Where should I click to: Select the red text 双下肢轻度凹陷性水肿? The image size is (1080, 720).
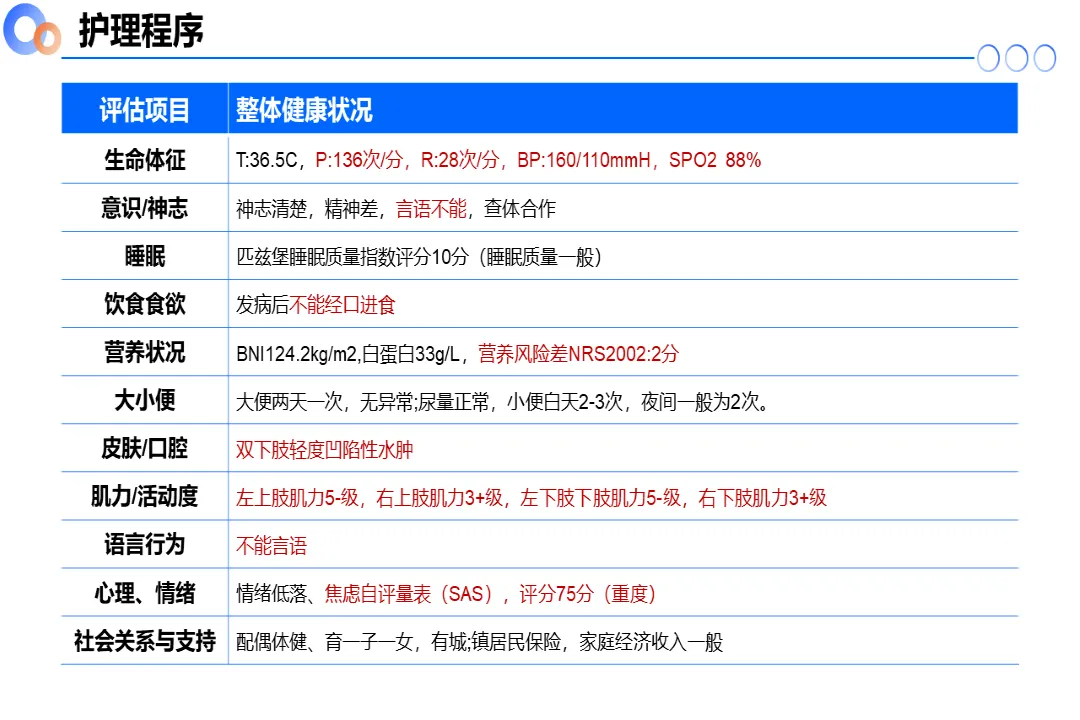pos(324,450)
